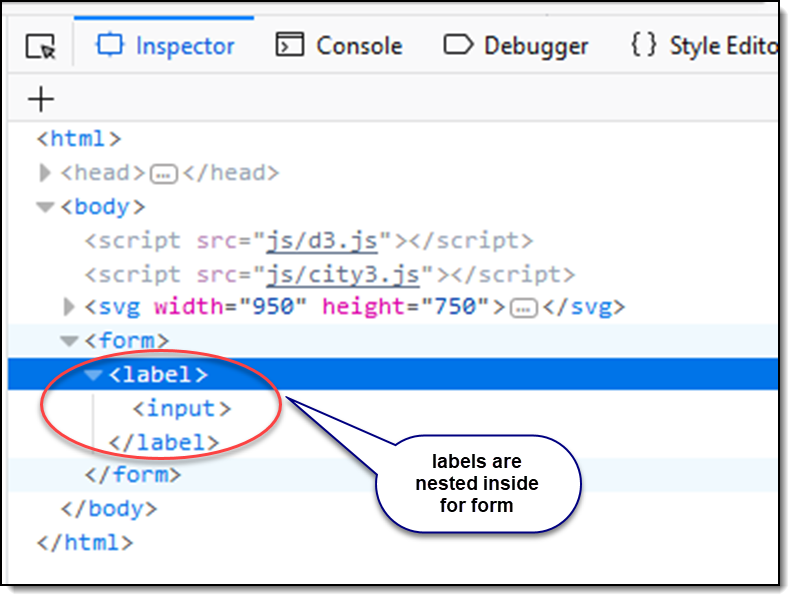Select the closing body tag
The height and width of the screenshot is (601, 795).
(x=109, y=508)
